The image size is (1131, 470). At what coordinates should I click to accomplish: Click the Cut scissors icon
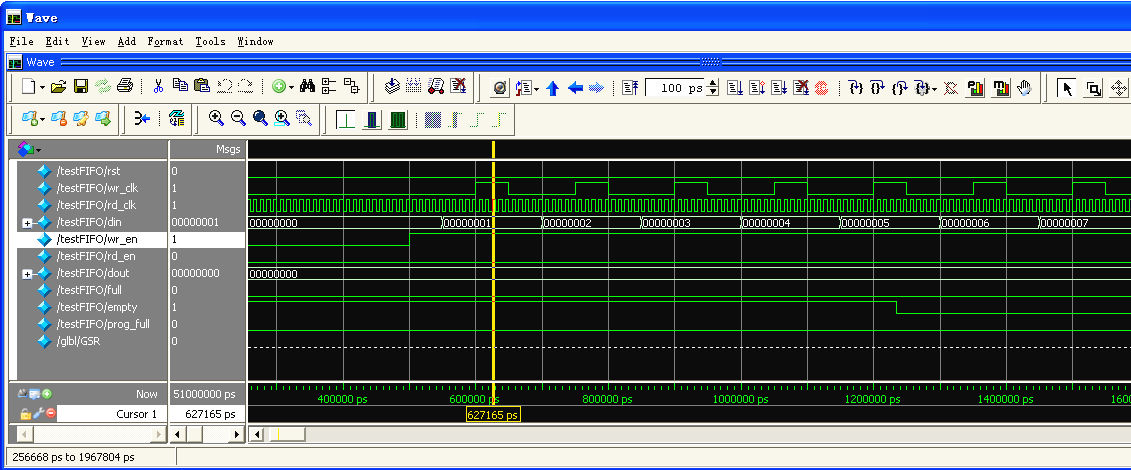tap(158, 87)
